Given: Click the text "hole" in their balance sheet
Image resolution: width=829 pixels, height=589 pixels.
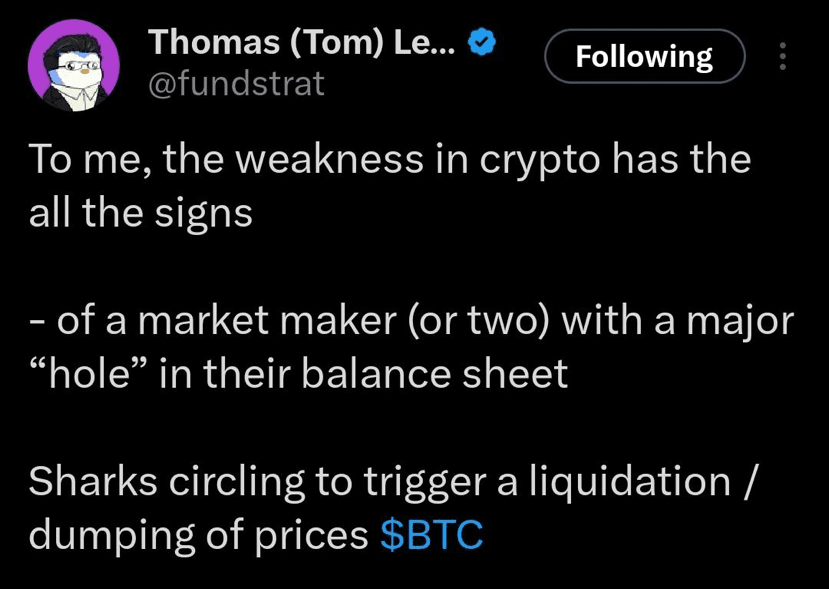Looking at the screenshot, I should pyautogui.click(x=299, y=374).
